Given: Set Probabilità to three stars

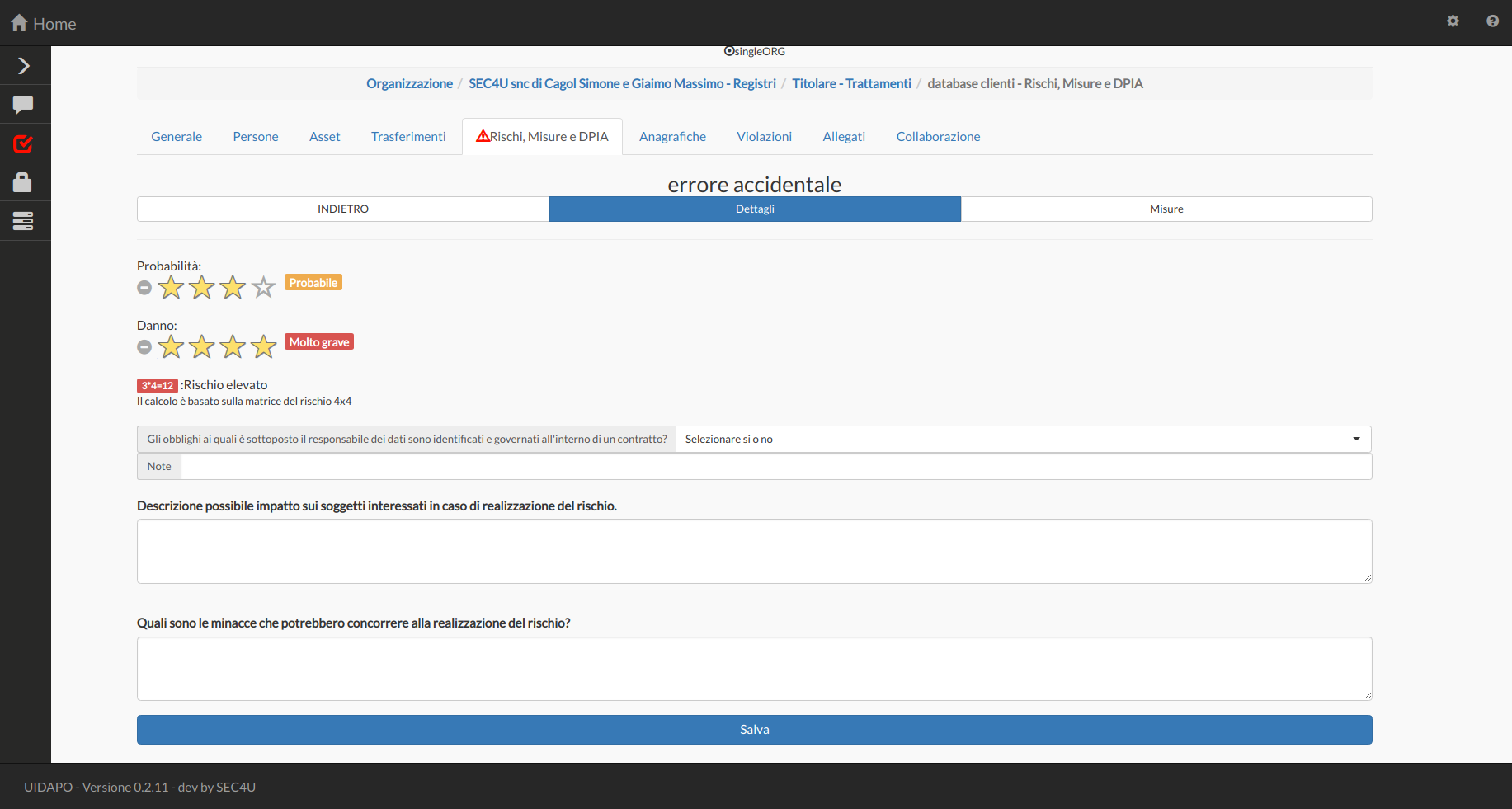Looking at the screenshot, I should (233, 287).
